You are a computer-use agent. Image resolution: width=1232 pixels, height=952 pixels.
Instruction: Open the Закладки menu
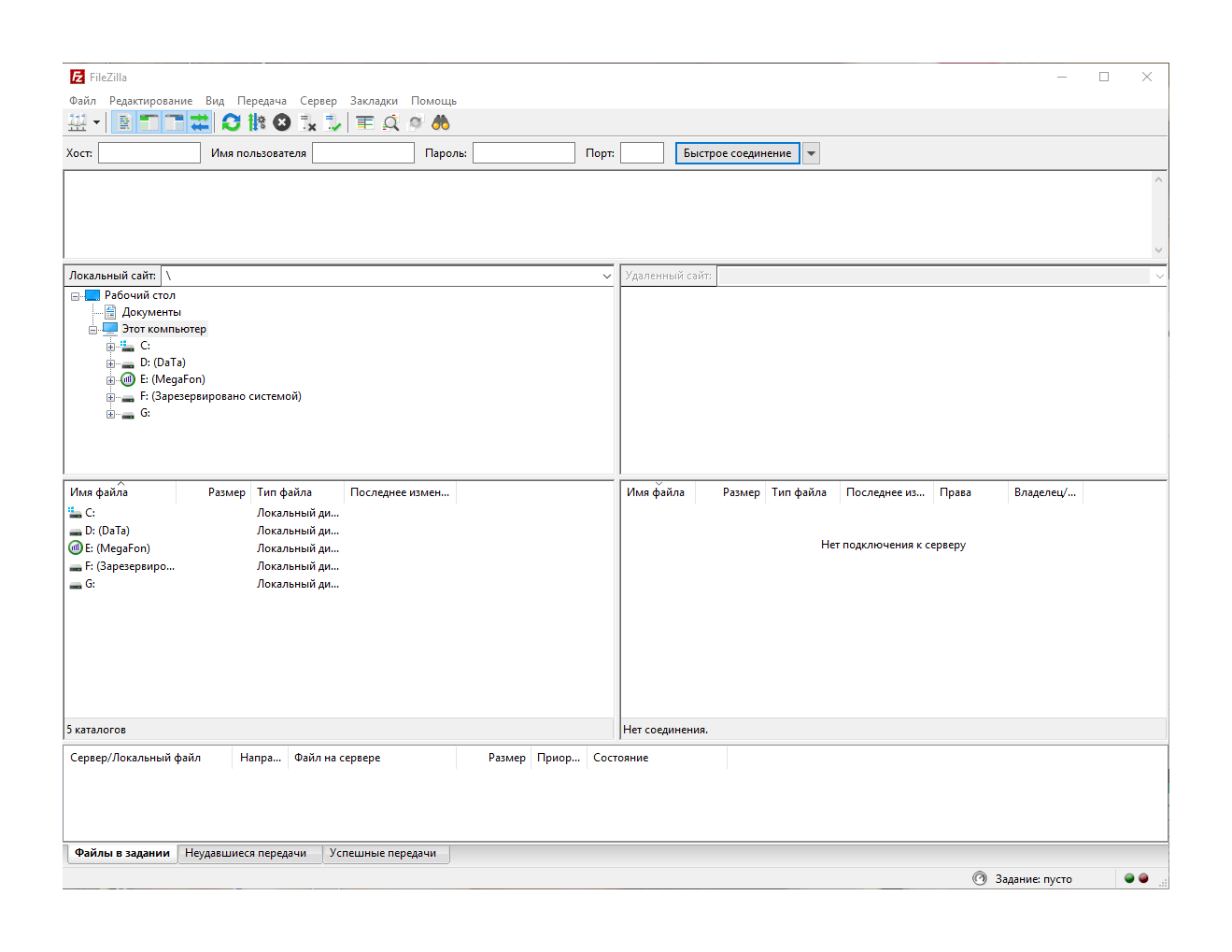[374, 101]
